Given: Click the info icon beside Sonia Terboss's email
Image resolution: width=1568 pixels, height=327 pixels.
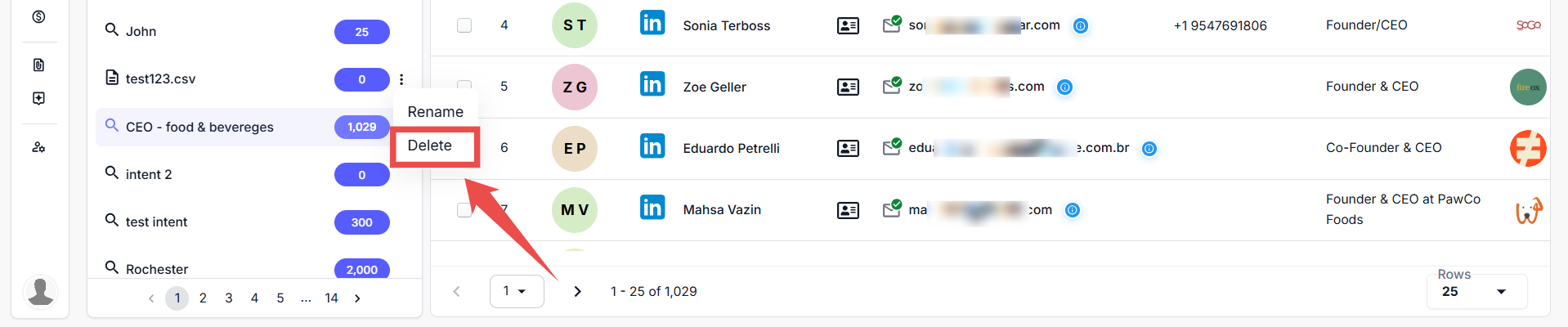Looking at the screenshot, I should tap(1080, 26).
